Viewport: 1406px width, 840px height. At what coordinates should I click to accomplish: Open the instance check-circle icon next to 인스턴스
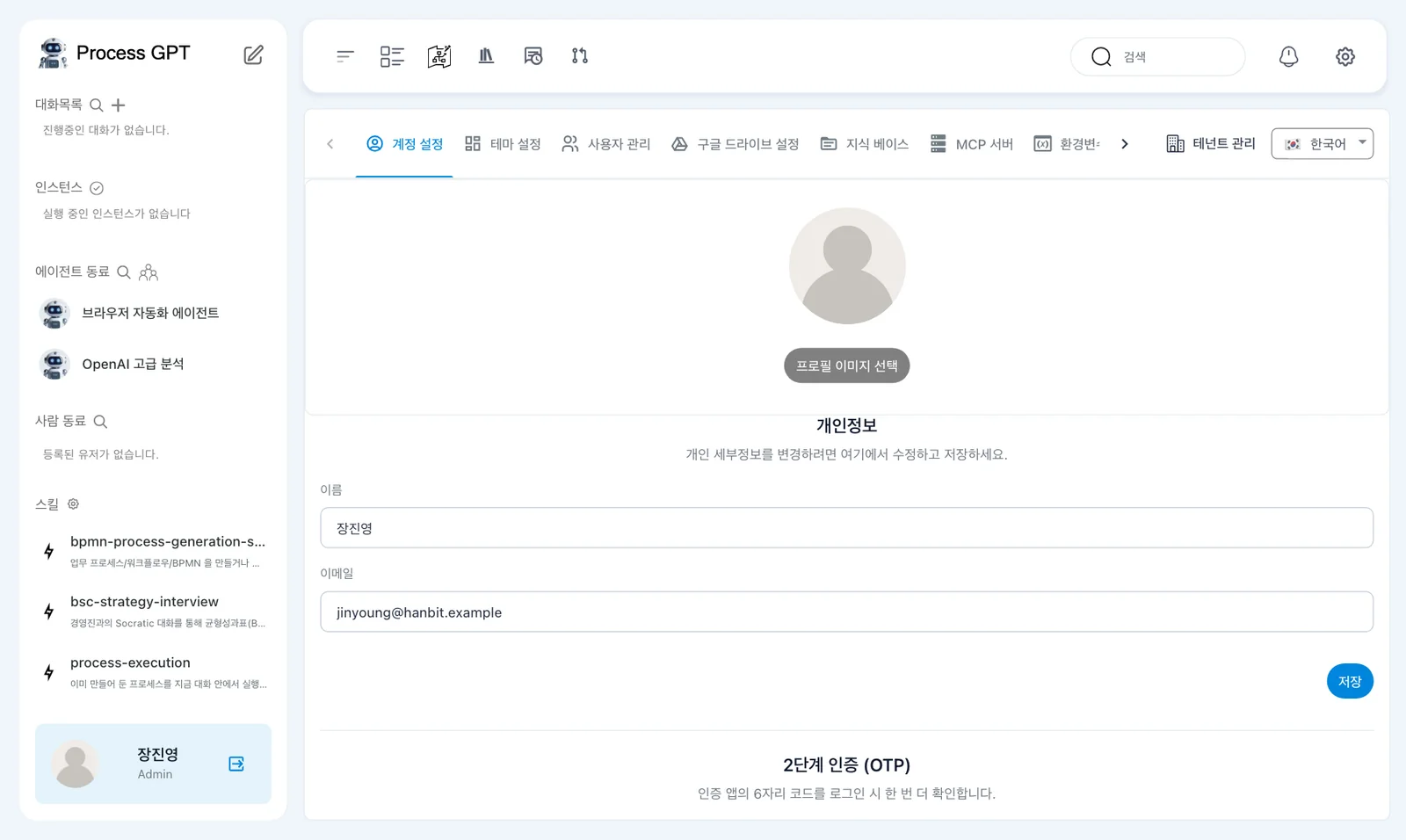click(x=97, y=188)
